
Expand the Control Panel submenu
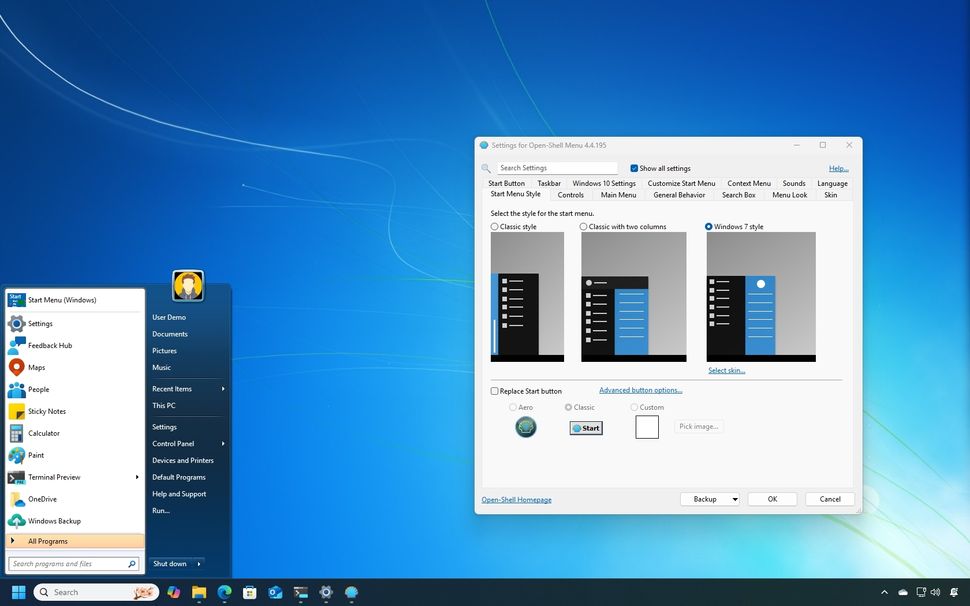point(174,444)
